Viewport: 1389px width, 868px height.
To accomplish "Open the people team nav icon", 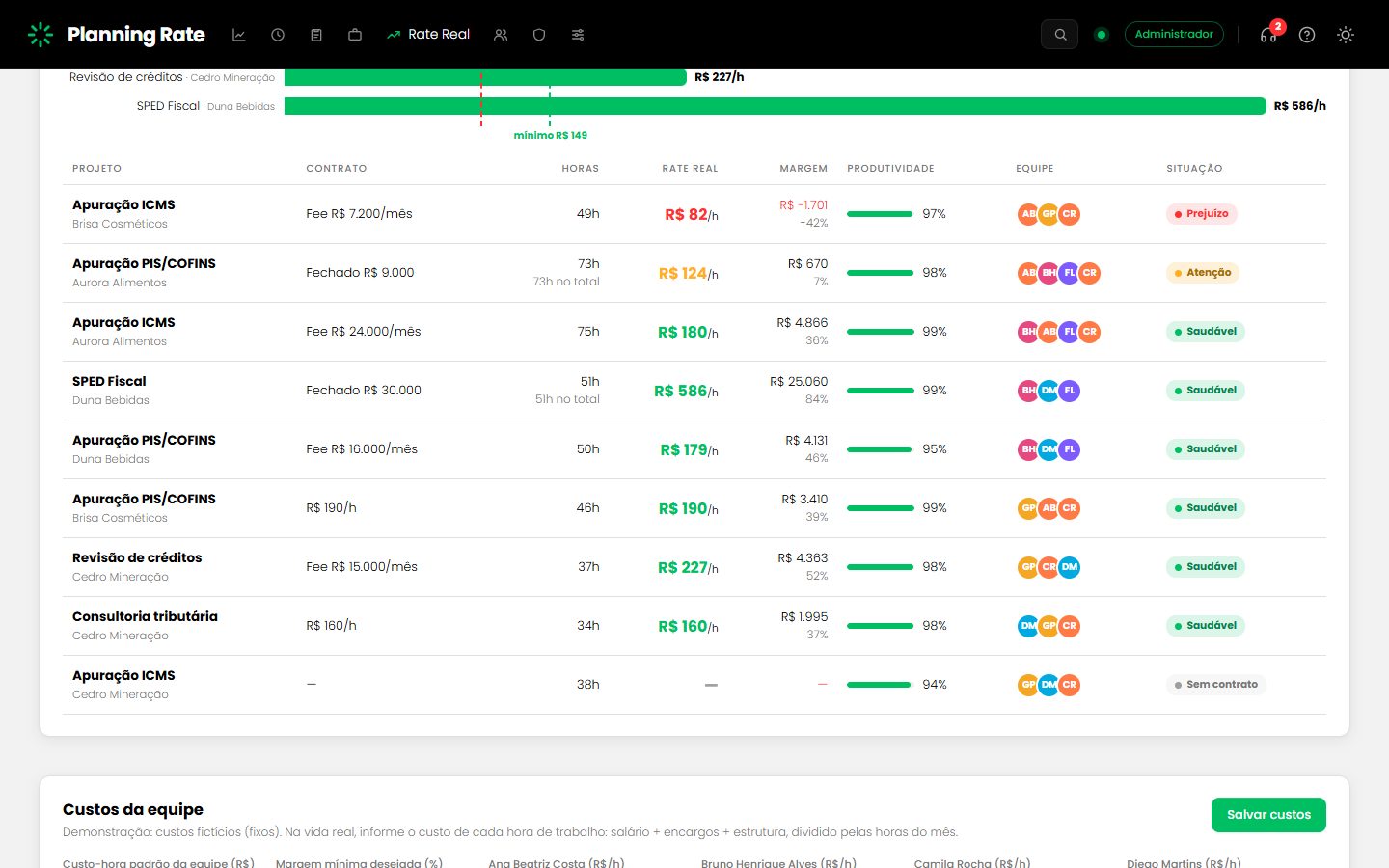I will 501,35.
